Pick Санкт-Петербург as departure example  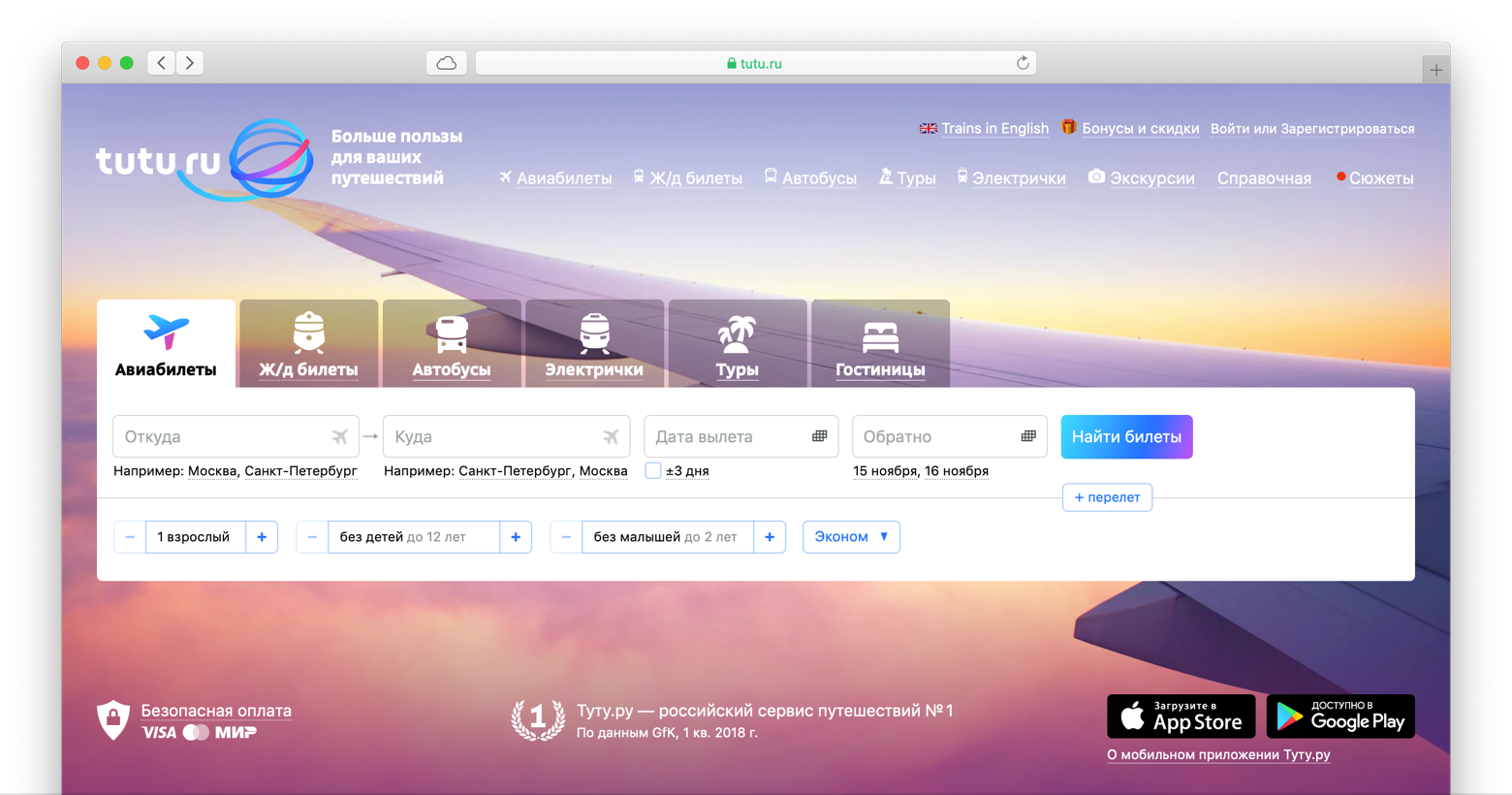coord(300,471)
